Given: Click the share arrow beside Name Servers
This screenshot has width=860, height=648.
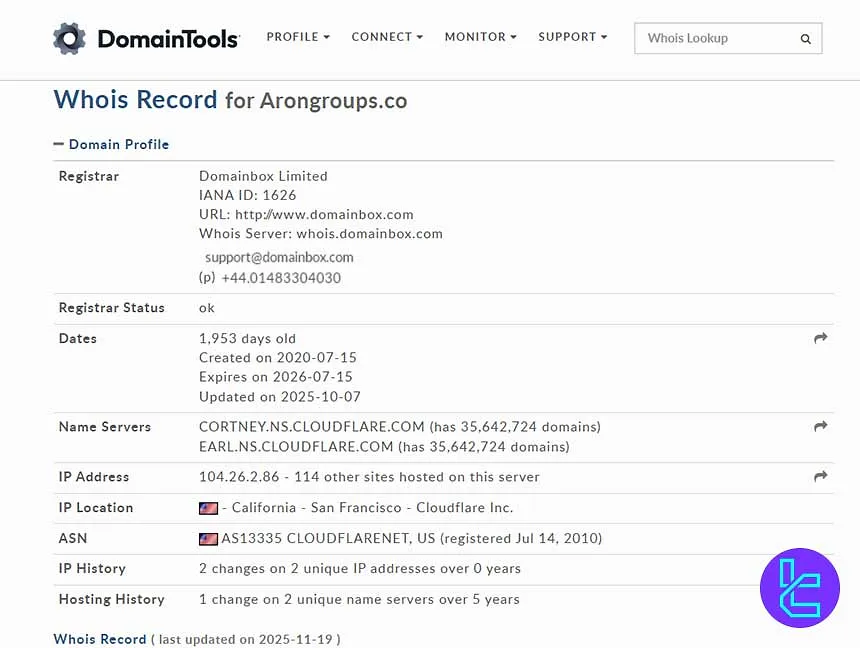Looking at the screenshot, I should click(820, 427).
